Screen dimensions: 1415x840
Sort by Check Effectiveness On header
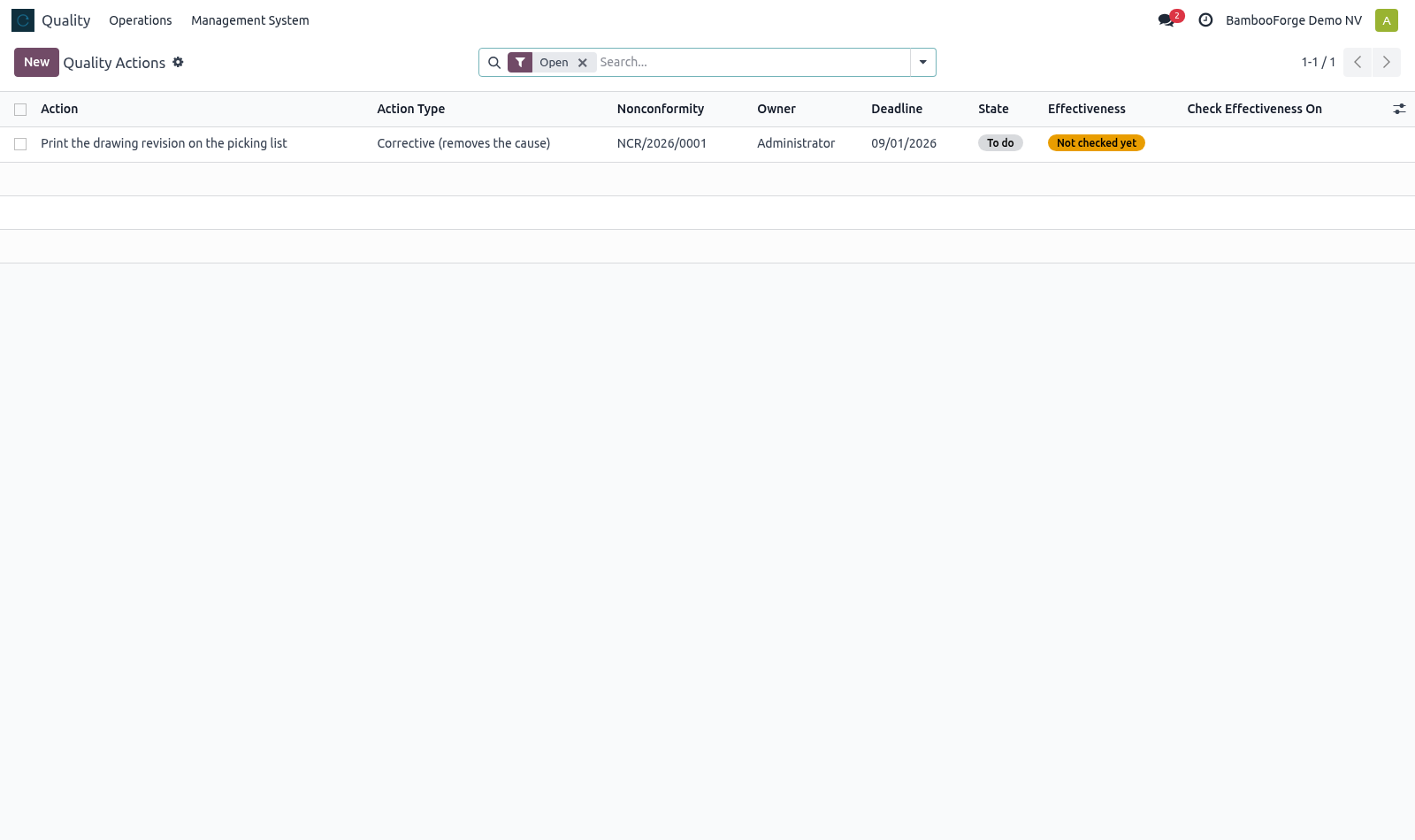(1254, 109)
